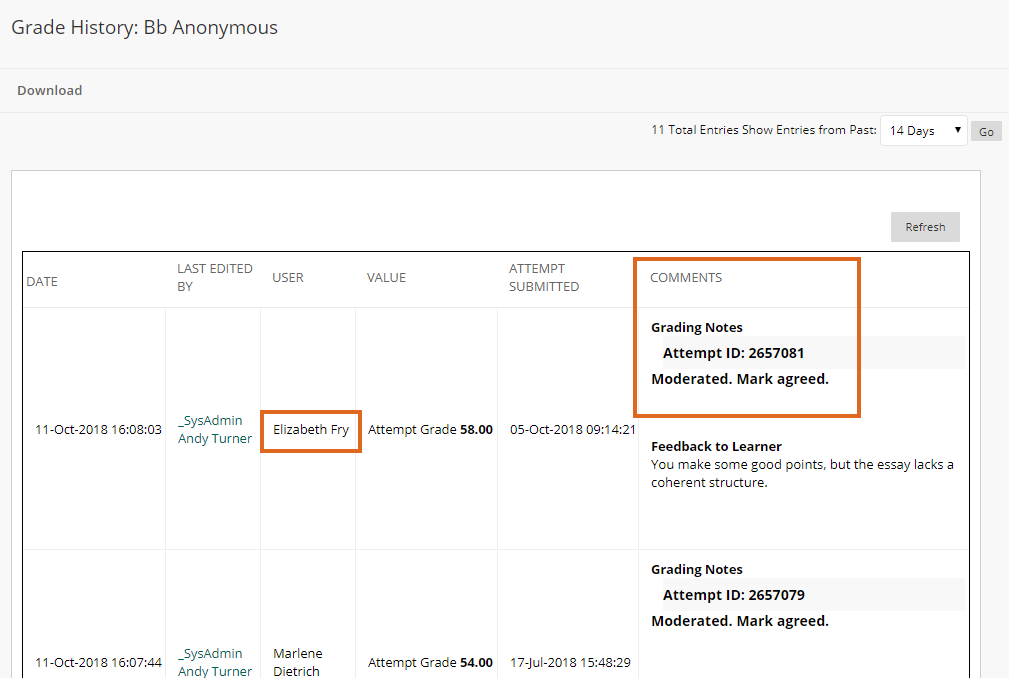The height and width of the screenshot is (678, 1009).
Task: Select the user name Elizabeth Fry
Action: 311,430
